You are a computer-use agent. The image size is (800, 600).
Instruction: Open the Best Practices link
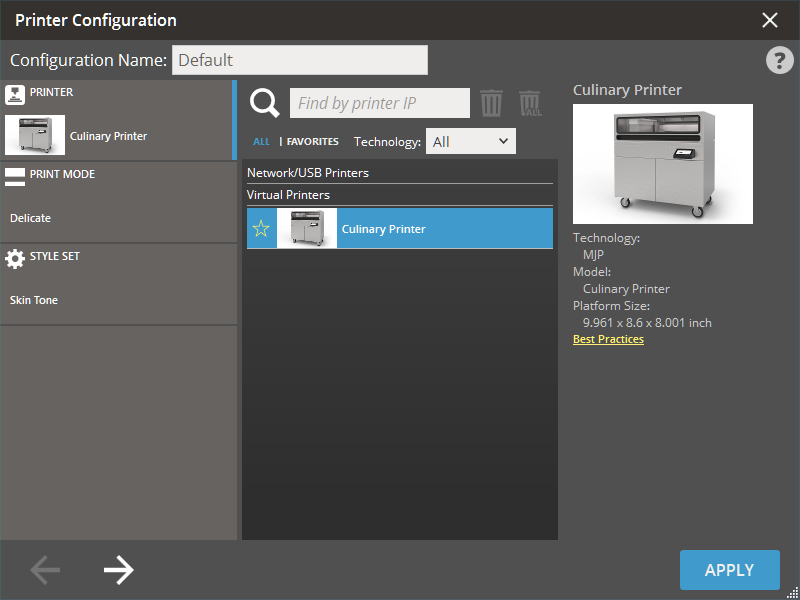click(608, 339)
